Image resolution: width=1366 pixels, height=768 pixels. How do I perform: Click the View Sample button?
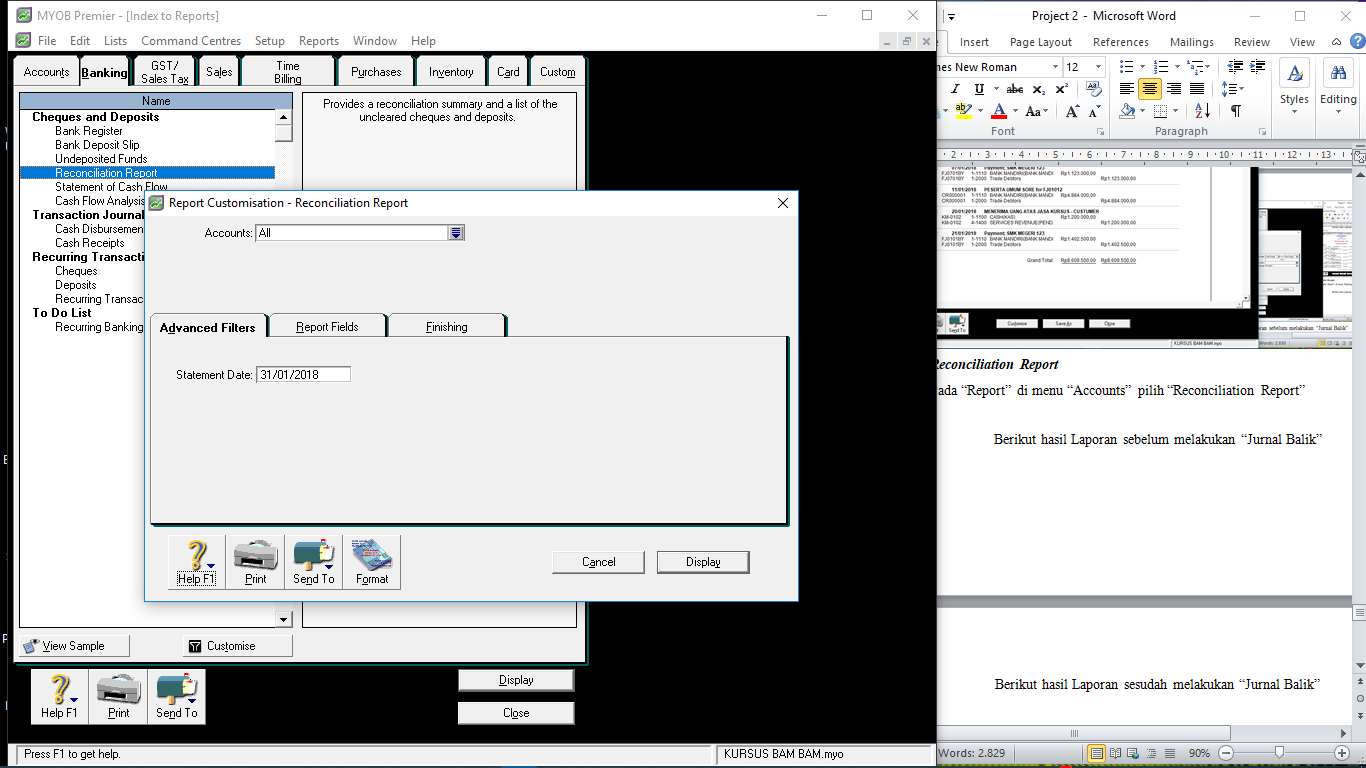coord(75,646)
